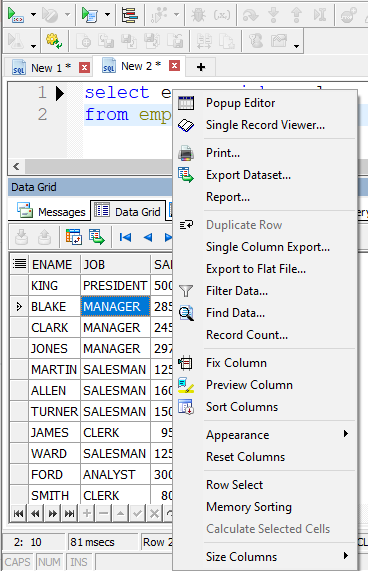
Task: Go to previous record in grid toolbar
Action: 148,237
